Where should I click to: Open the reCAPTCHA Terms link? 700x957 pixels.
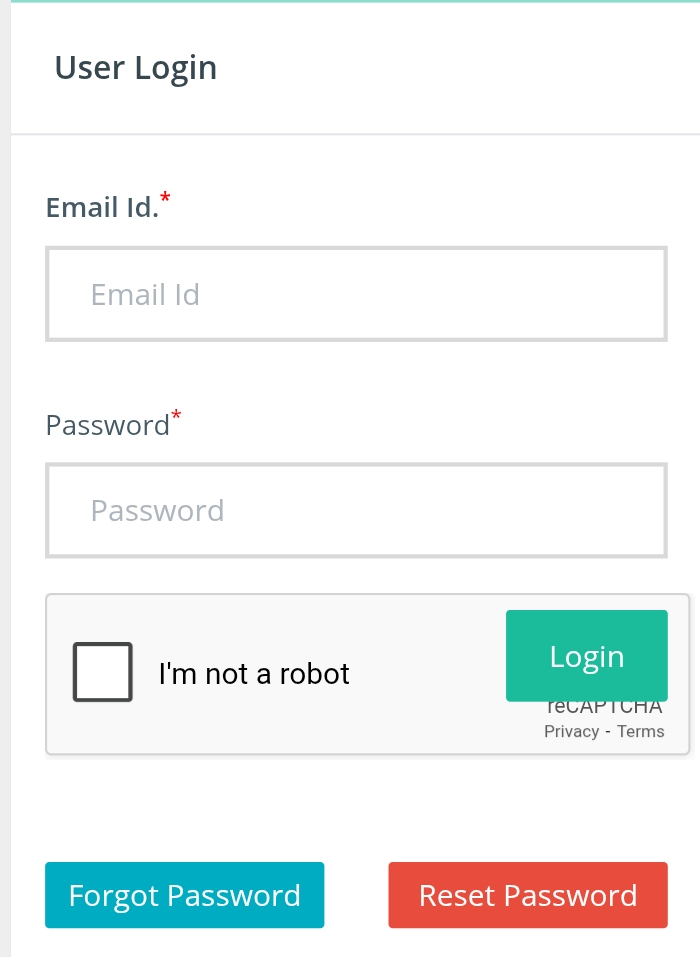(640, 731)
